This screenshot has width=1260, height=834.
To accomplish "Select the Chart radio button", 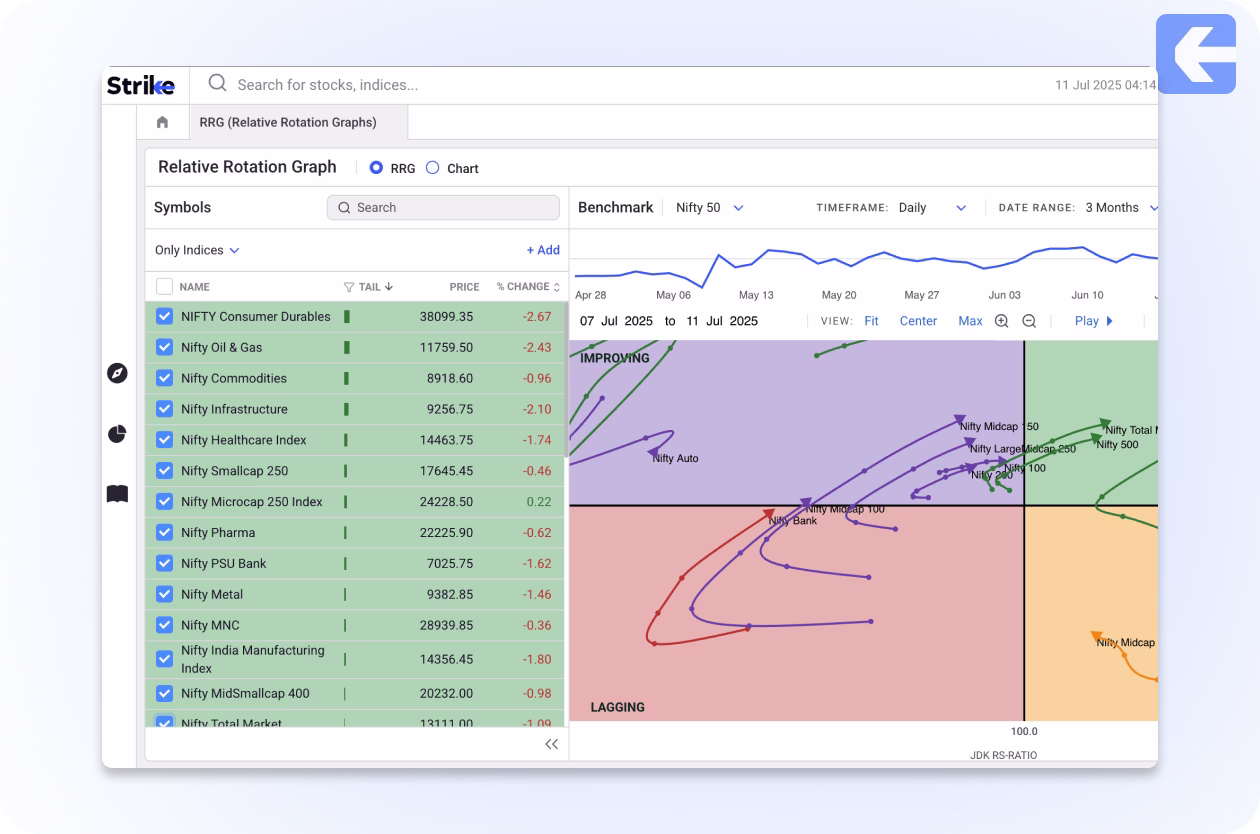I will tap(433, 168).
